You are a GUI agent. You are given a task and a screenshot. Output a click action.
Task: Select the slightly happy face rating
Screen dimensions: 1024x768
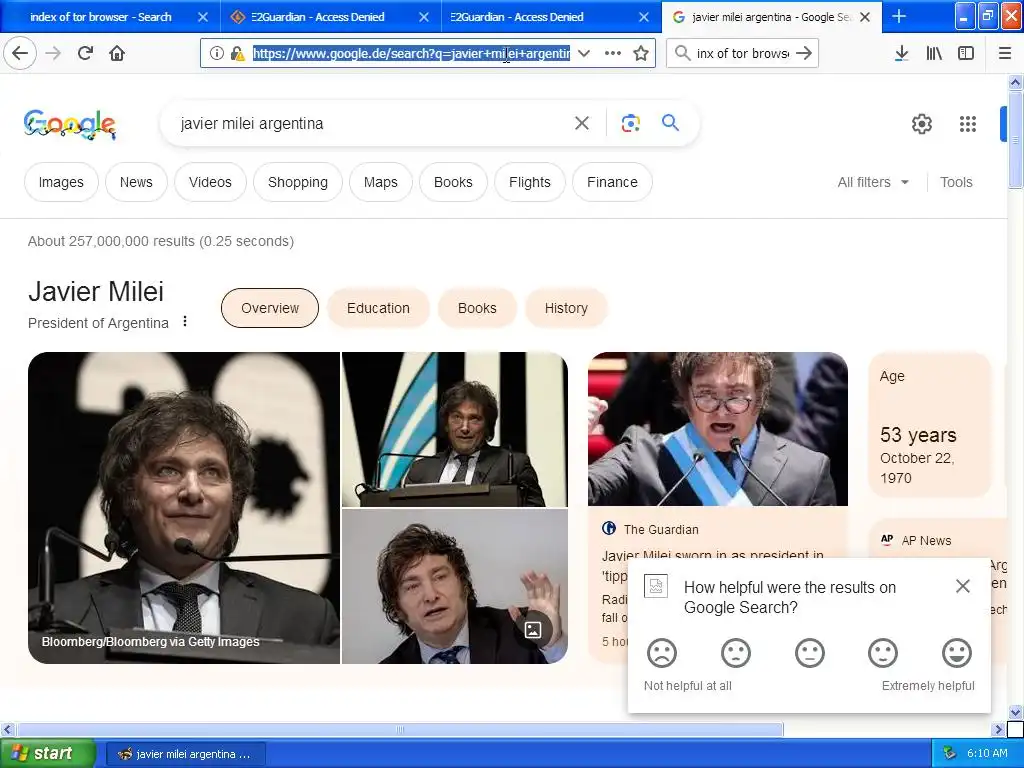883,653
